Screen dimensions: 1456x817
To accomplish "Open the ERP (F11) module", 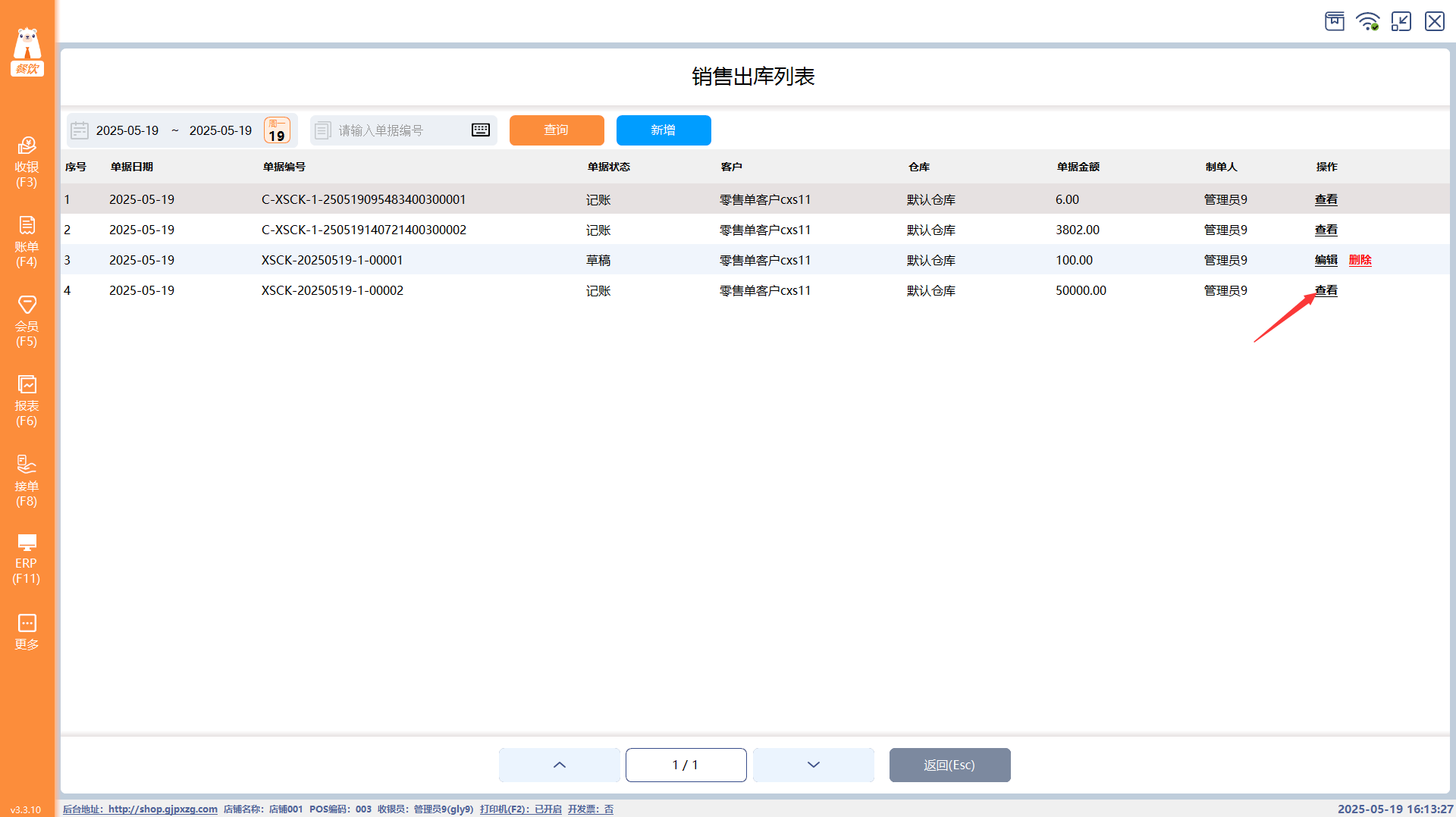I will [x=27, y=559].
